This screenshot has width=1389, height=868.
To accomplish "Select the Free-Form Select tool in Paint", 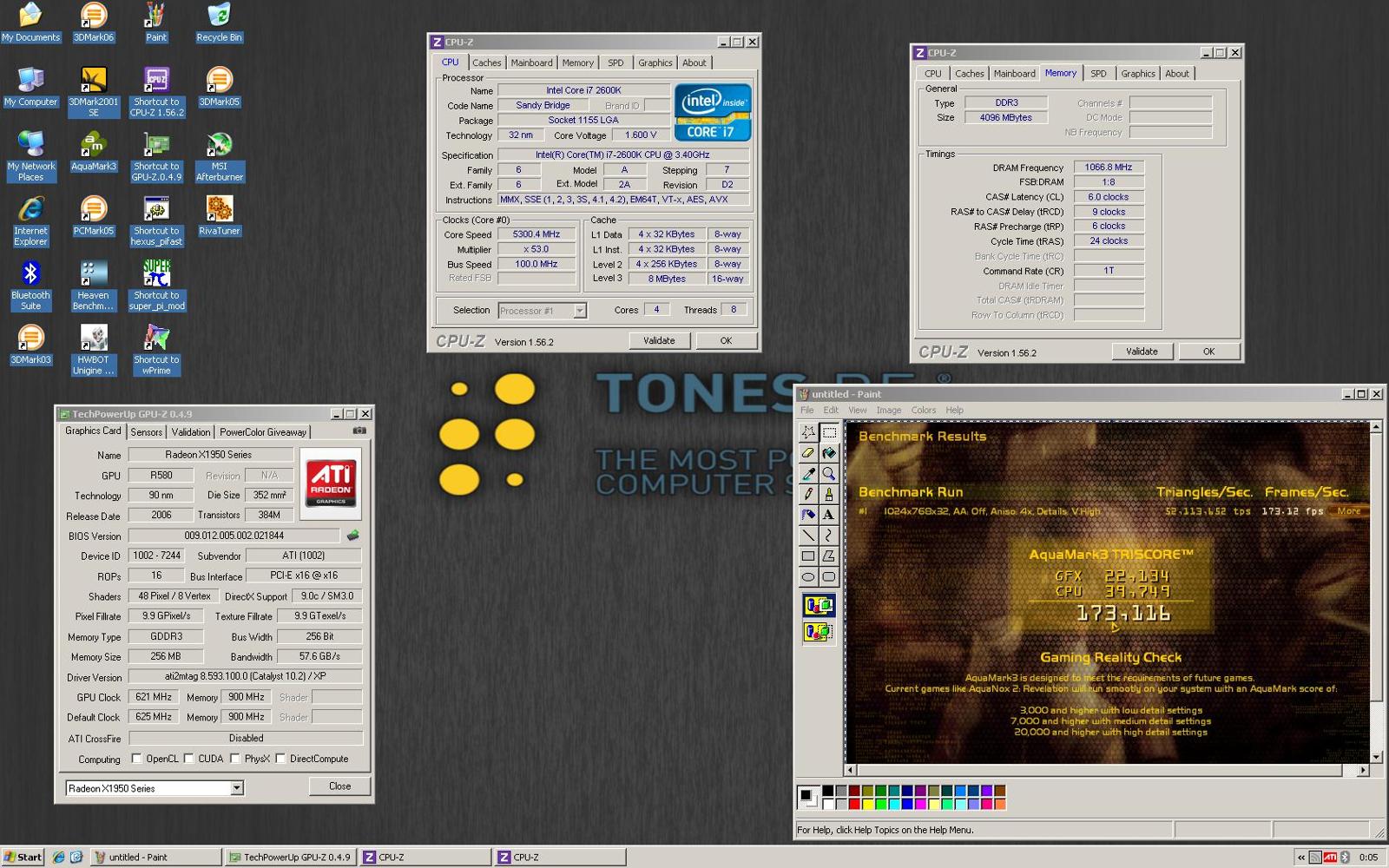I will click(x=808, y=431).
